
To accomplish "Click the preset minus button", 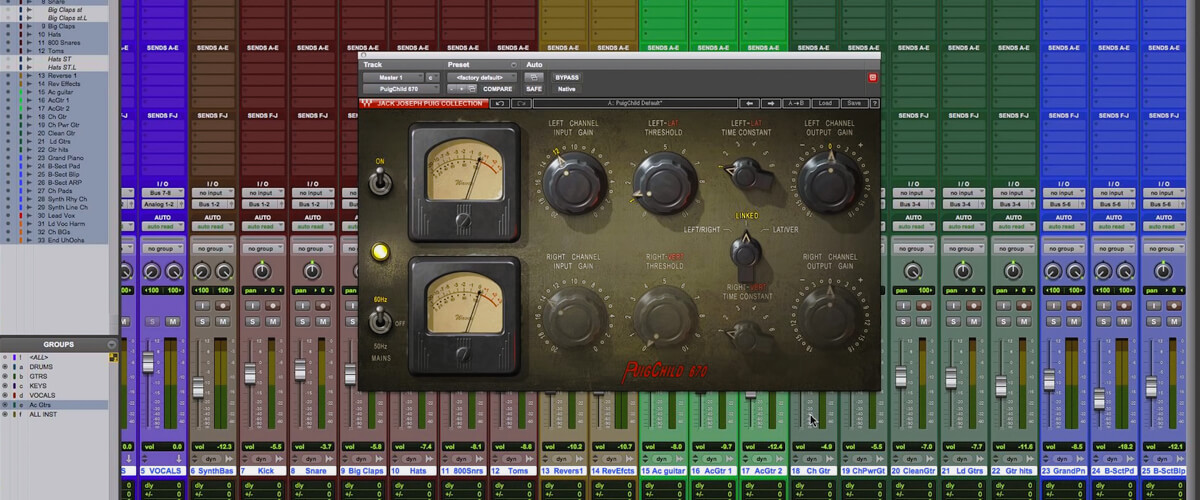I will point(451,89).
